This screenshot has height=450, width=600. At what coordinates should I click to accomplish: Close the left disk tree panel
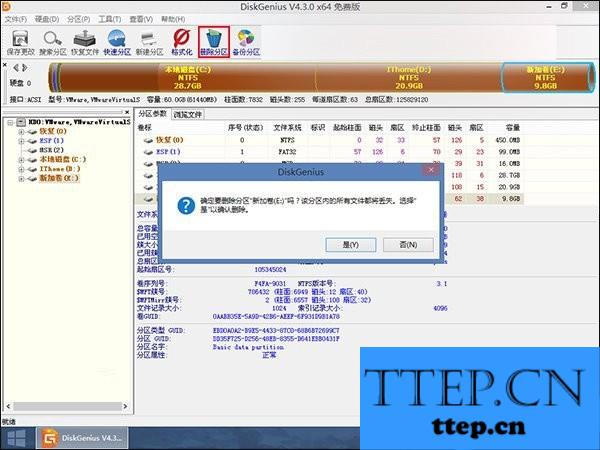127,112
